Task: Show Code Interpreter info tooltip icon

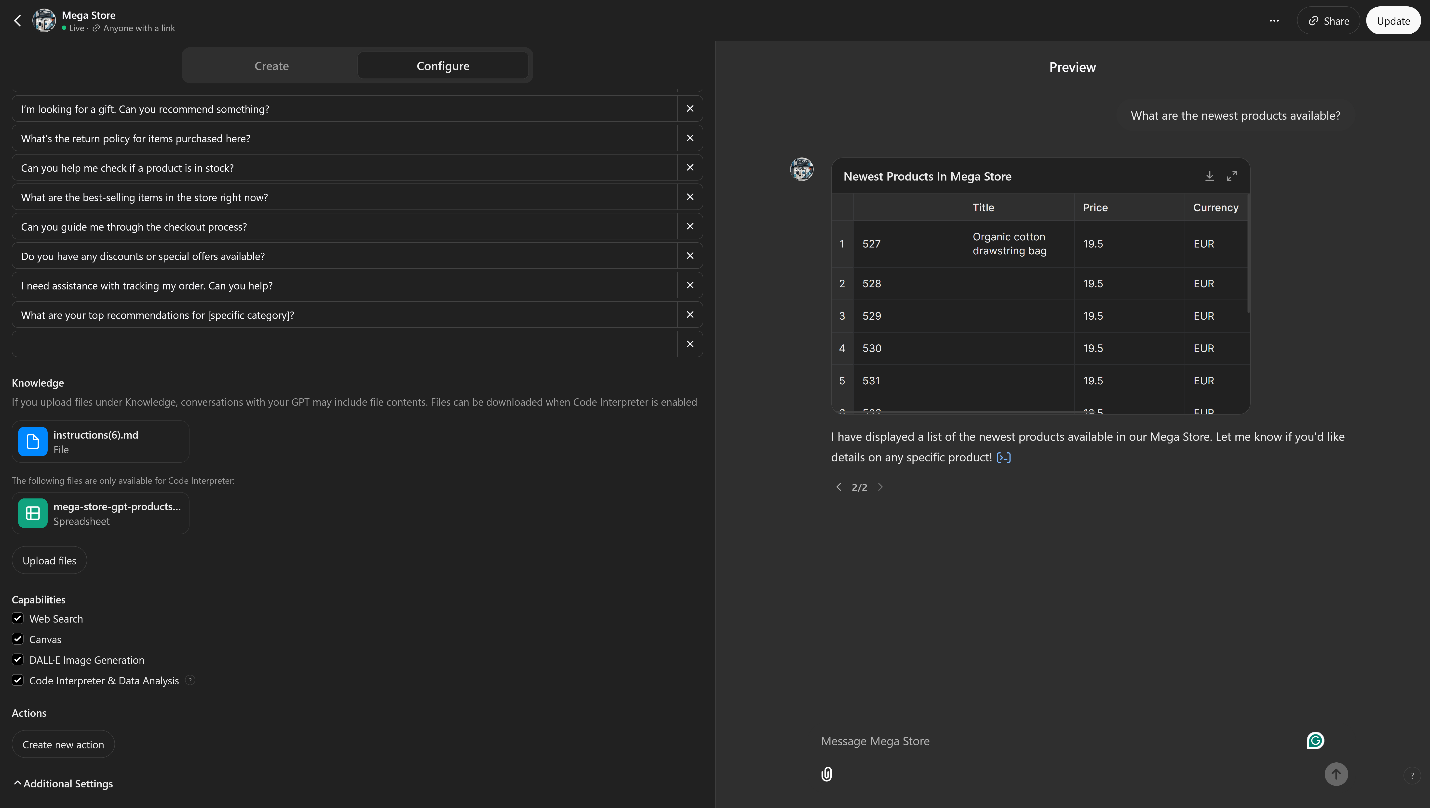Action: point(190,681)
